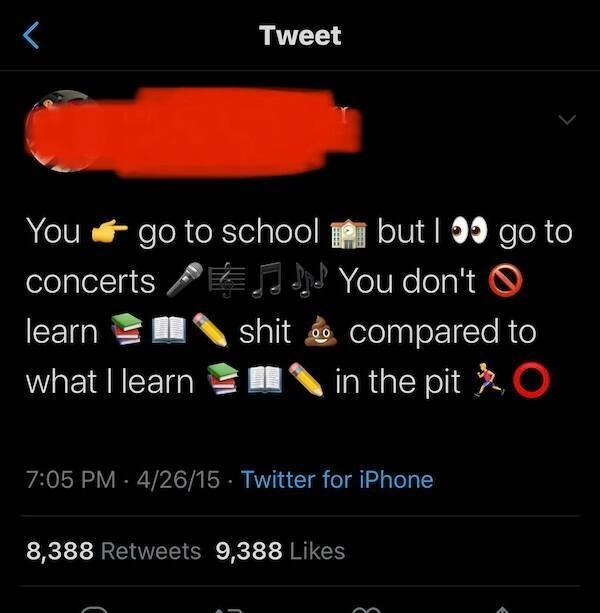View the 8,388 Retweets list

point(113,551)
